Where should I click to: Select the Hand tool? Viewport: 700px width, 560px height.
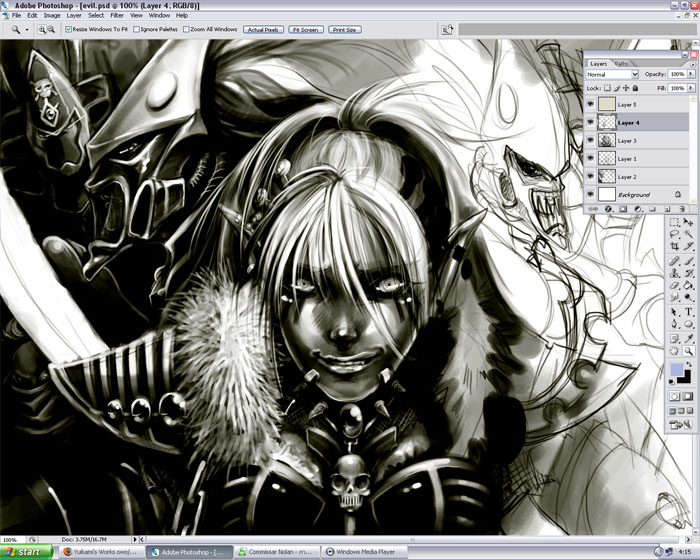[675, 351]
